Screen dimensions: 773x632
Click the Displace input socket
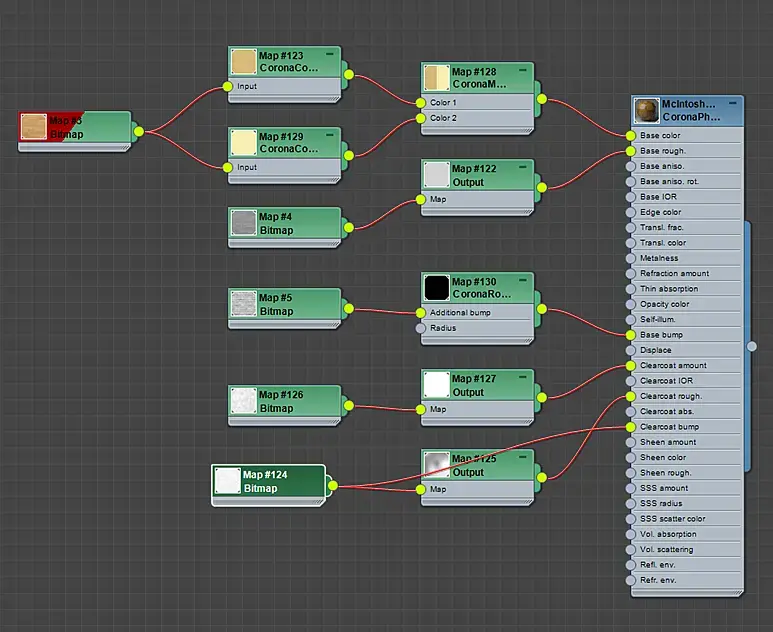631,350
